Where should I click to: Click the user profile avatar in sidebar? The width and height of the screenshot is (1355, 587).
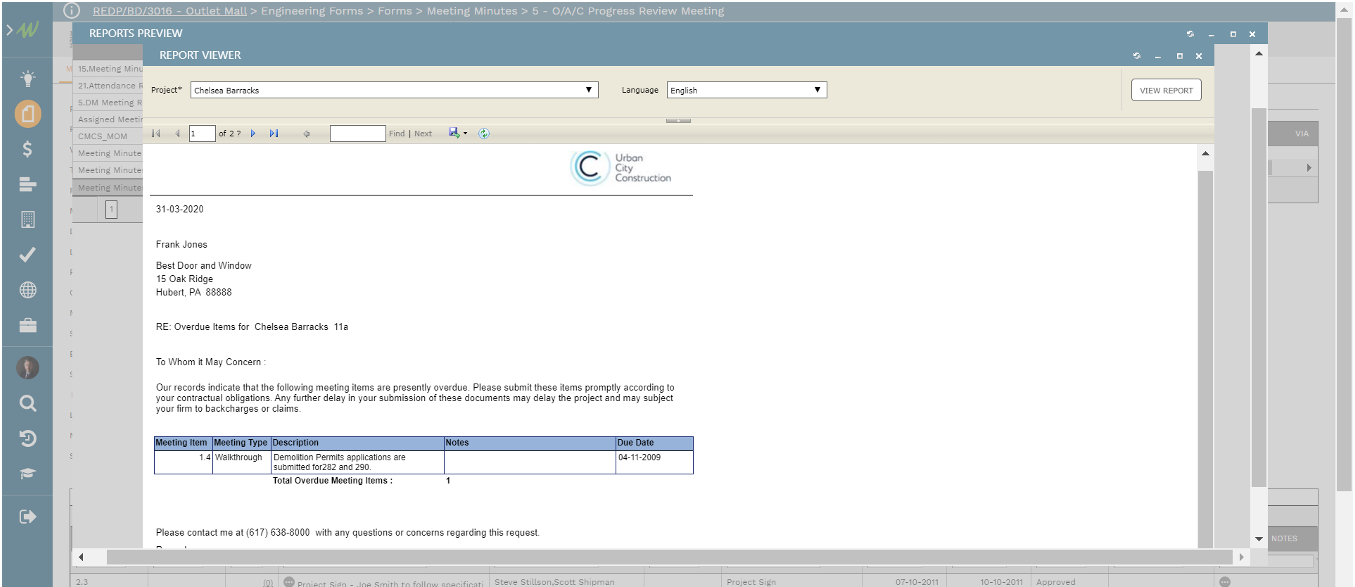(x=28, y=368)
